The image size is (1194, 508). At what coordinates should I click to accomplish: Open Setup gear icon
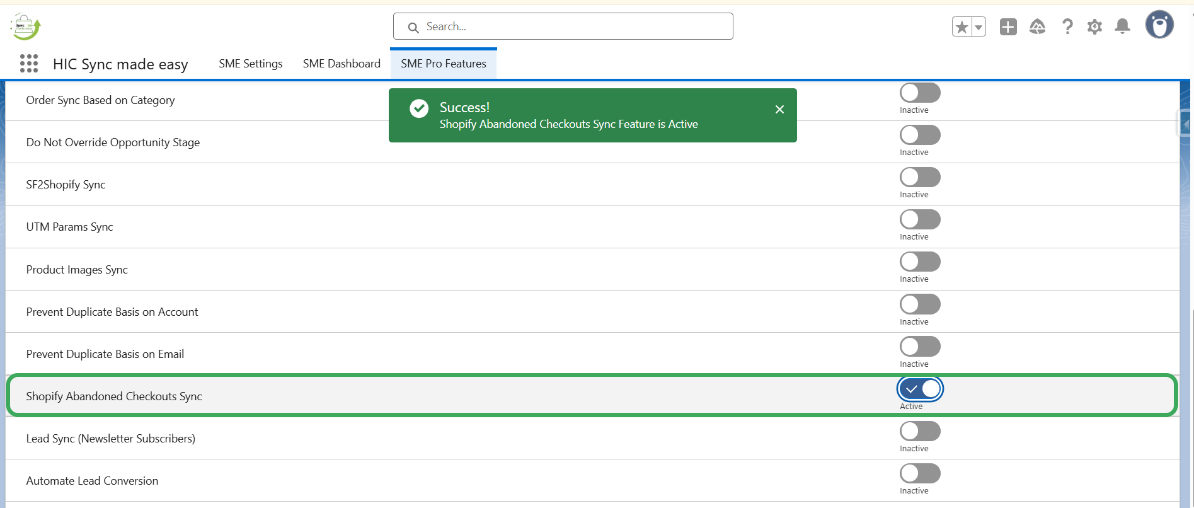[x=1094, y=27]
